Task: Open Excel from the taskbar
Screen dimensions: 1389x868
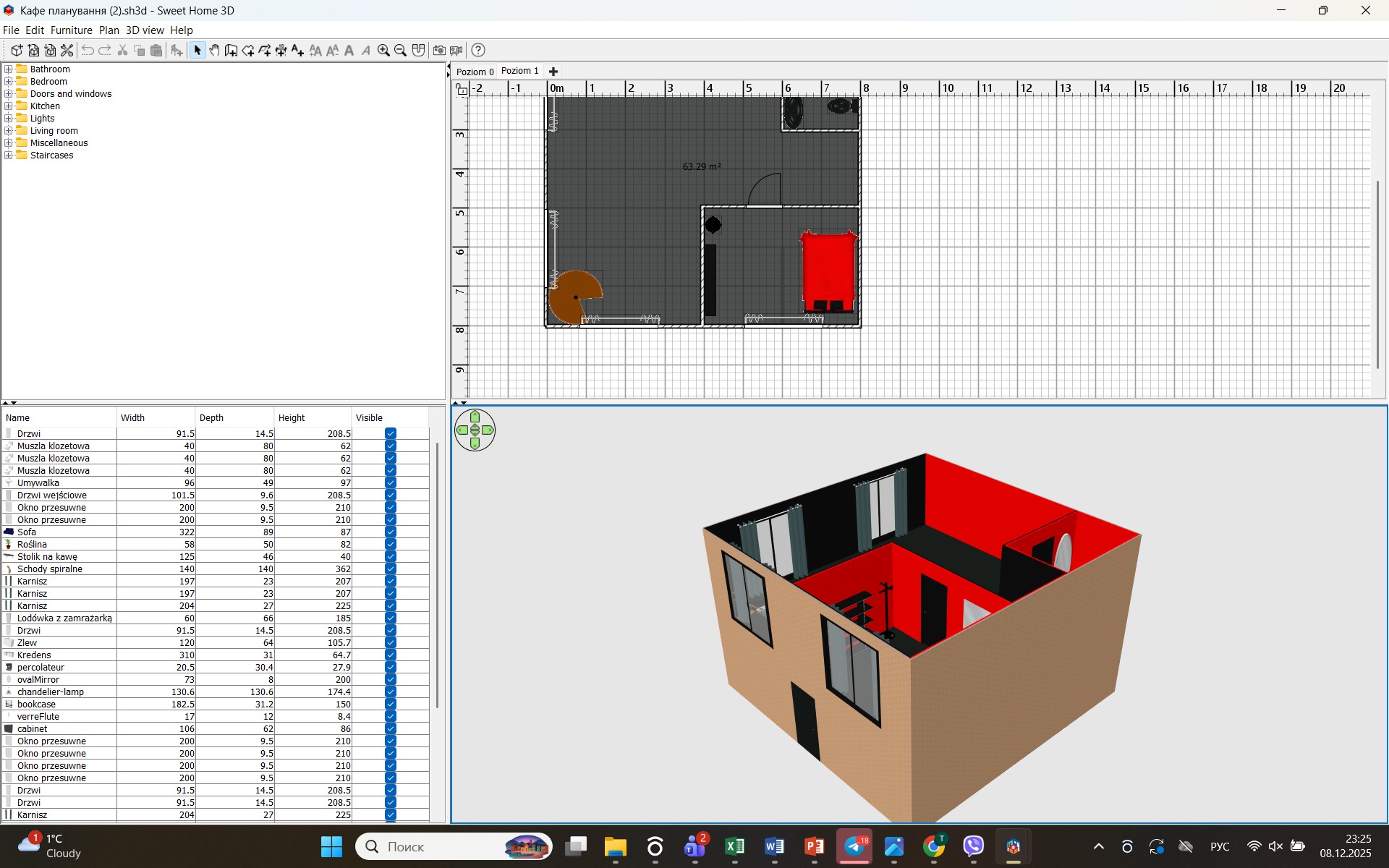Action: 734,846
